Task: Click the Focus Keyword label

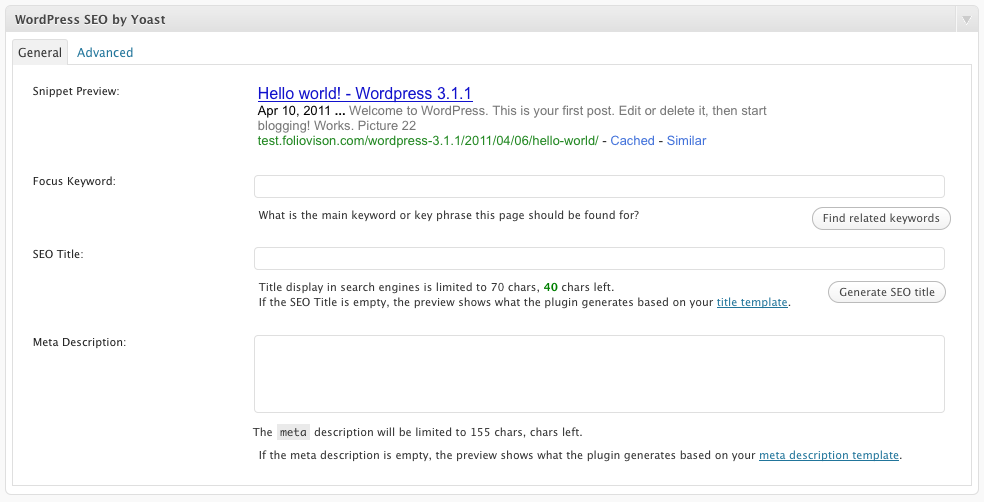Action: 74,181
